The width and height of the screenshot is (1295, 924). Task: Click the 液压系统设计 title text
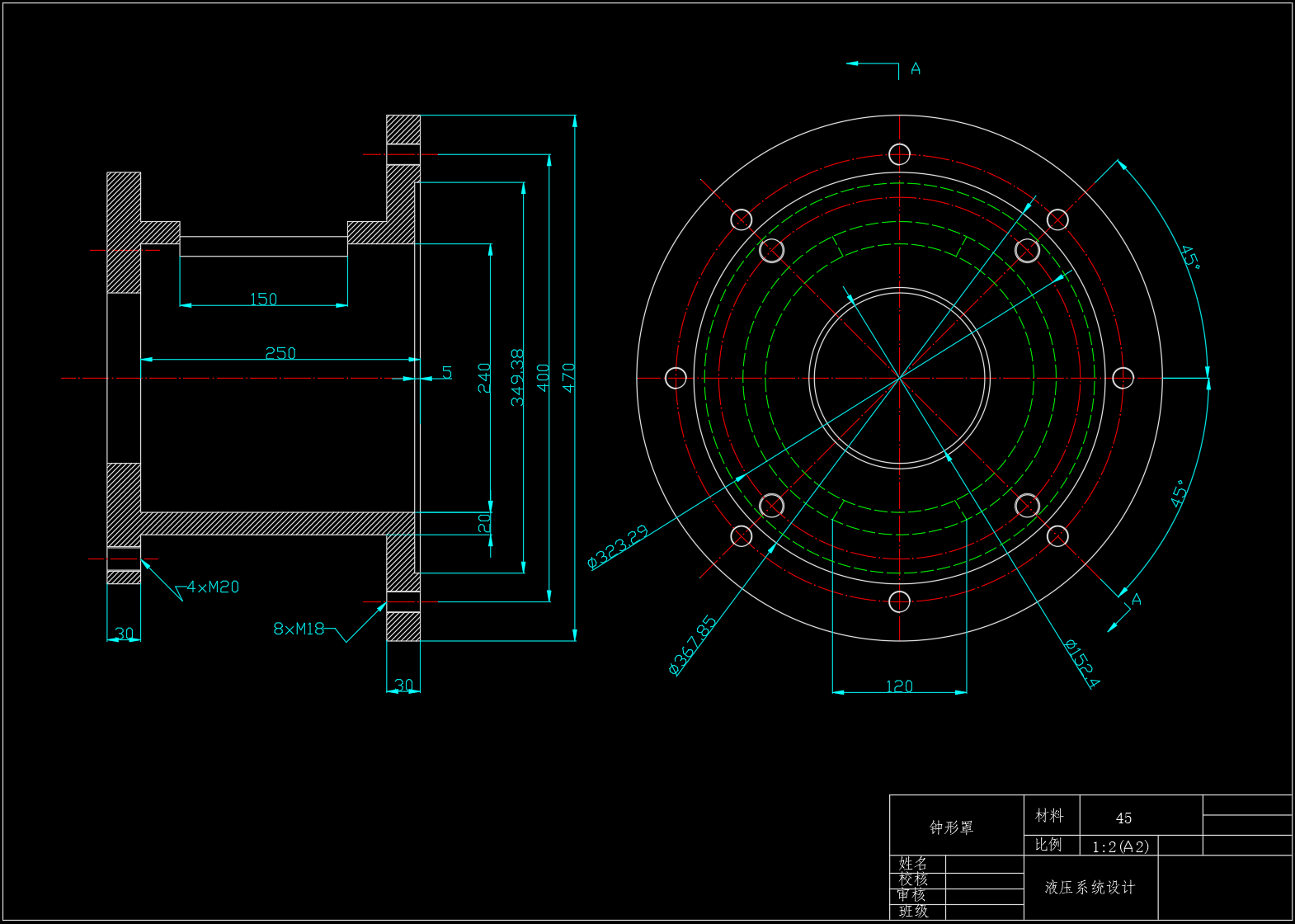[x=1090, y=887]
